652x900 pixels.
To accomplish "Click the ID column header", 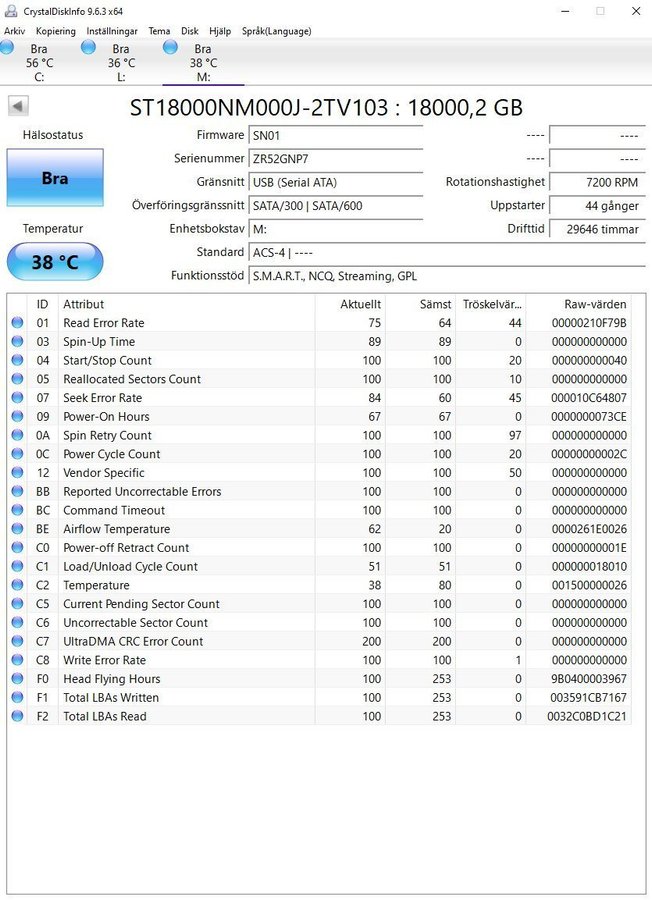I will click(x=42, y=304).
